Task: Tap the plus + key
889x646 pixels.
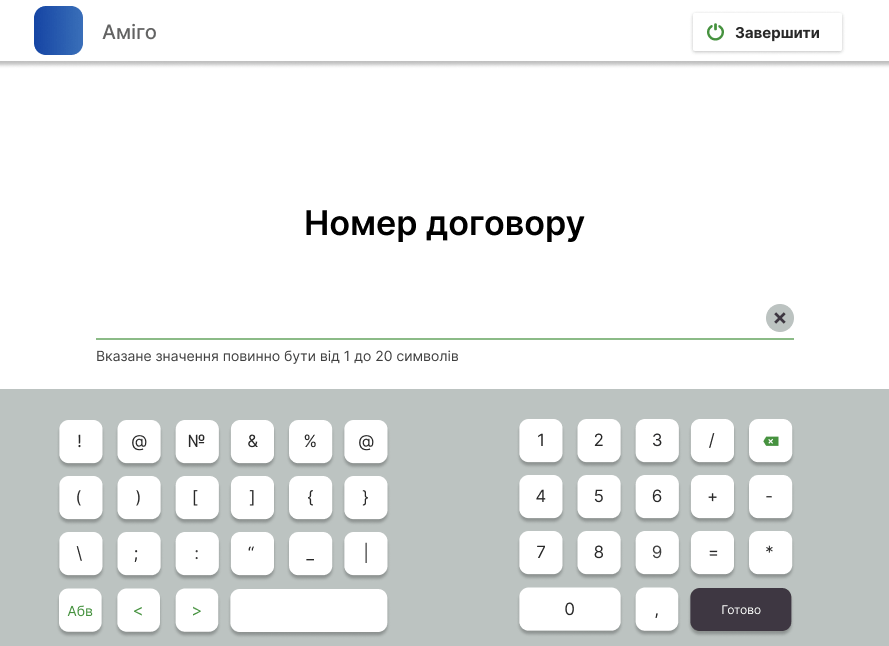Action: 712,496
